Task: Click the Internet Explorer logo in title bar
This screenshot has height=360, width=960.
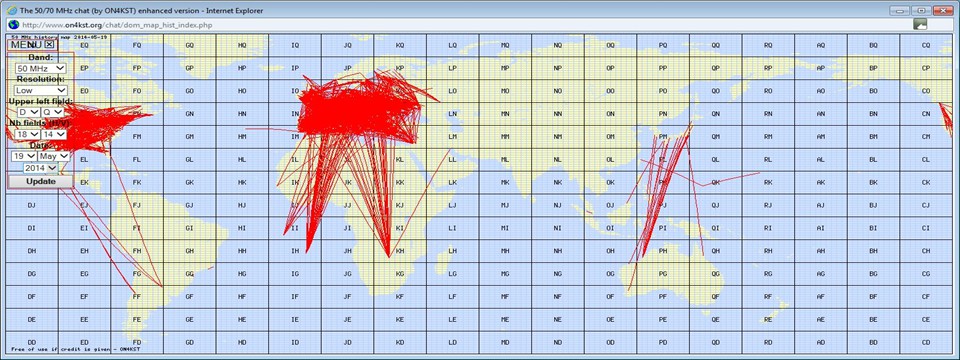Action: click(11, 10)
